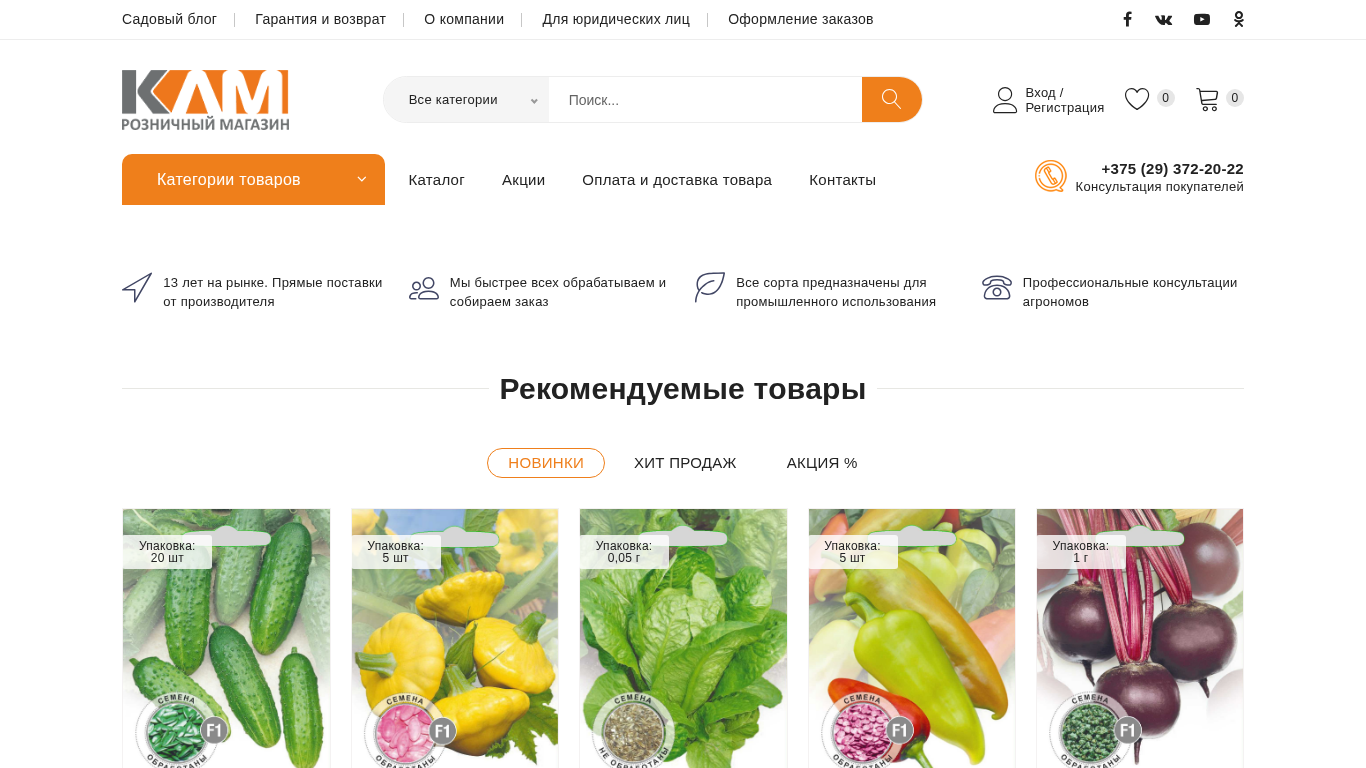
Task: Open the 'Каталог' menu item
Action: (x=437, y=180)
